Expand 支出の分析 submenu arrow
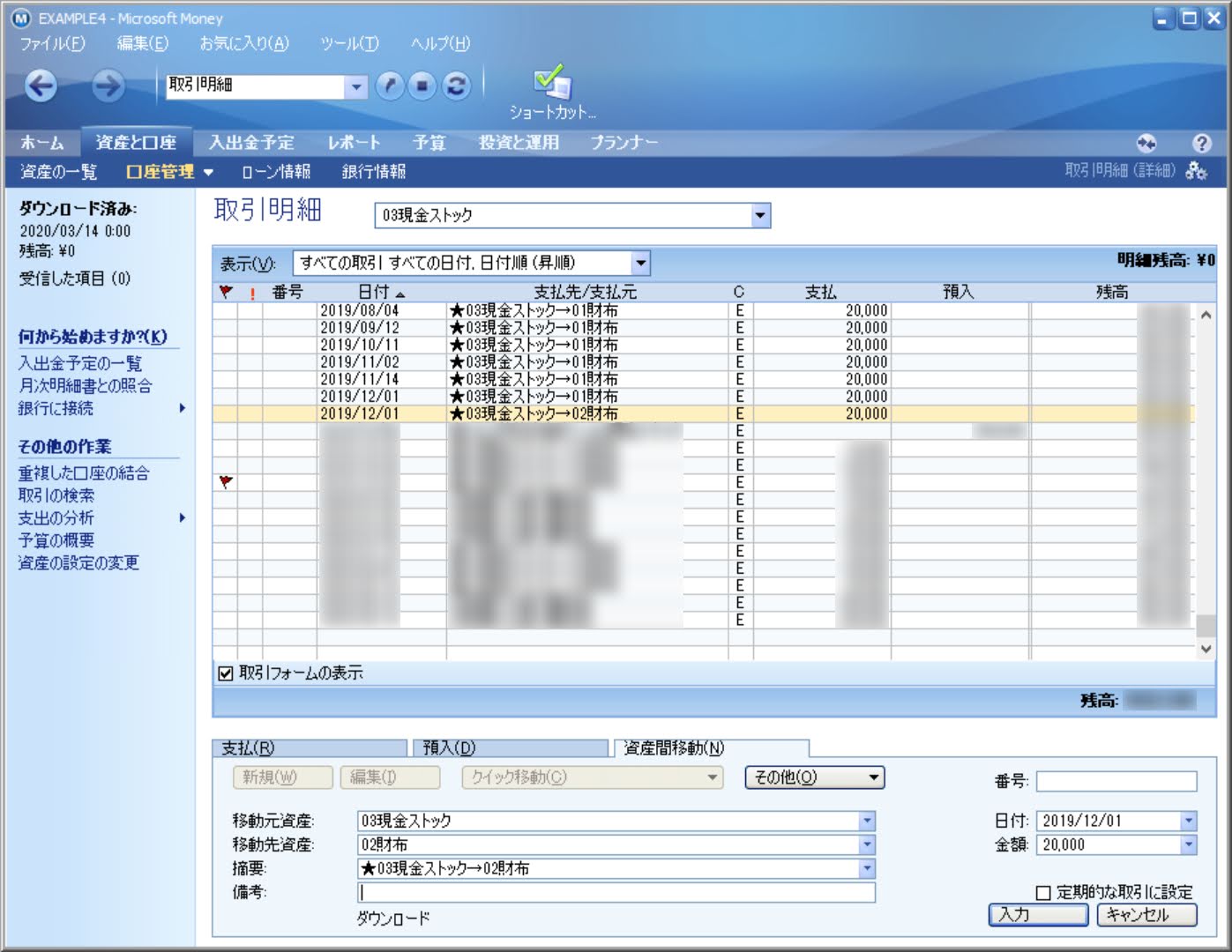The width and height of the screenshot is (1232, 952). pos(183,517)
